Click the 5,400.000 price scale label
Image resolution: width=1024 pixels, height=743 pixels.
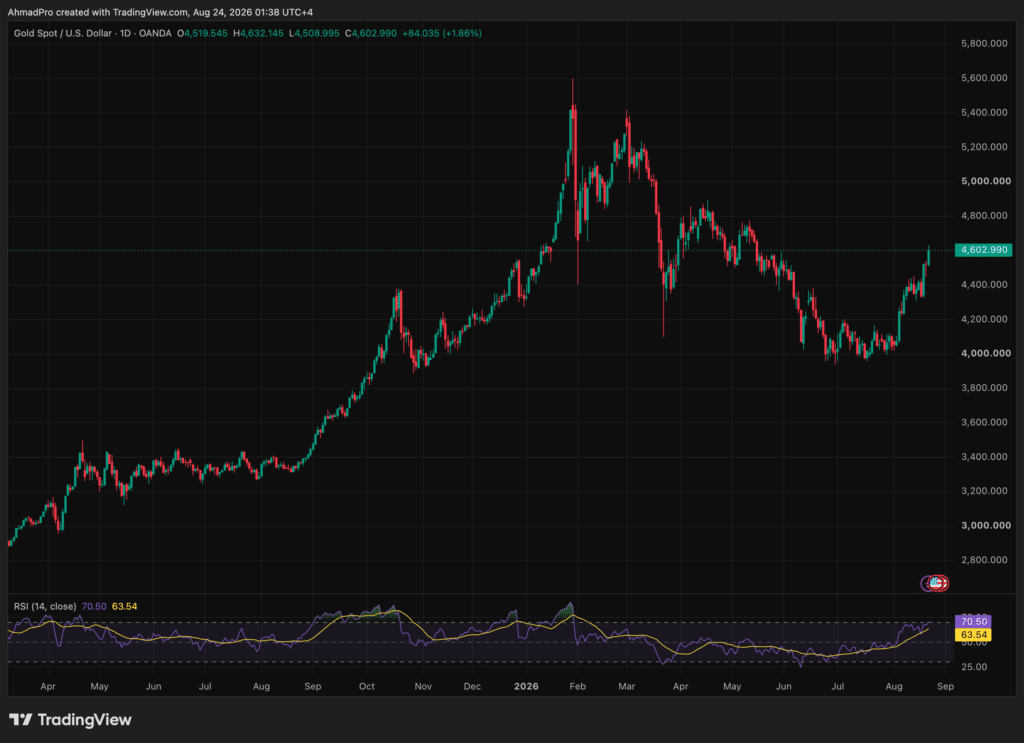(984, 112)
